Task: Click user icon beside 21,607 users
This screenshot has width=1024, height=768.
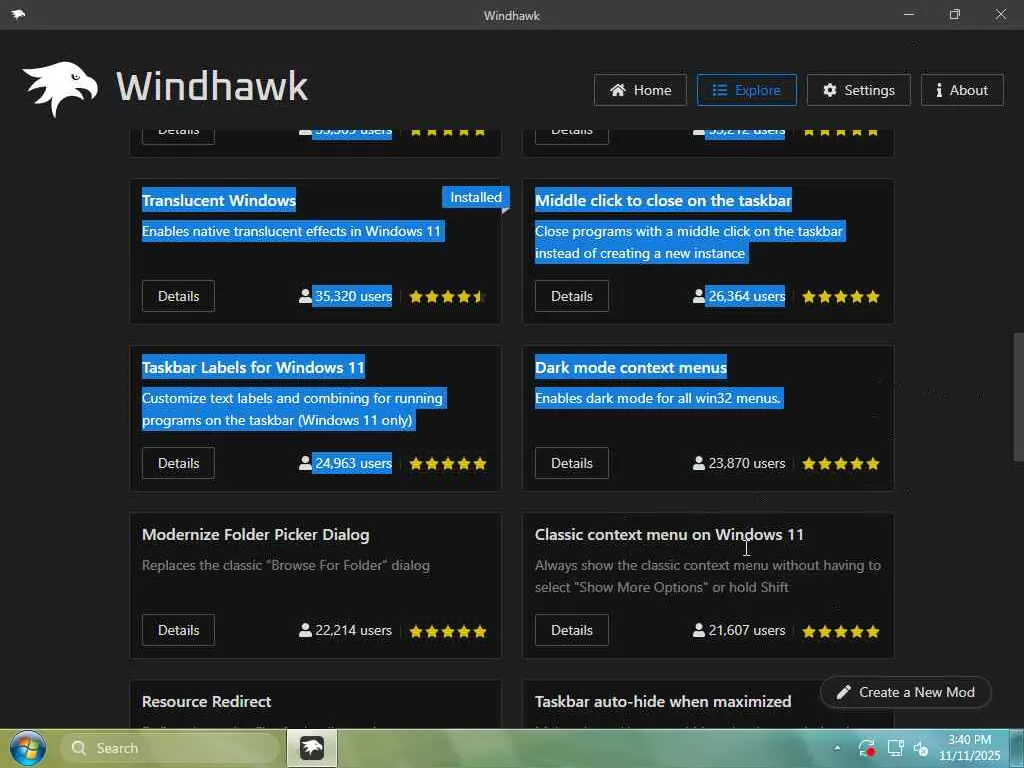Action: click(698, 630)
